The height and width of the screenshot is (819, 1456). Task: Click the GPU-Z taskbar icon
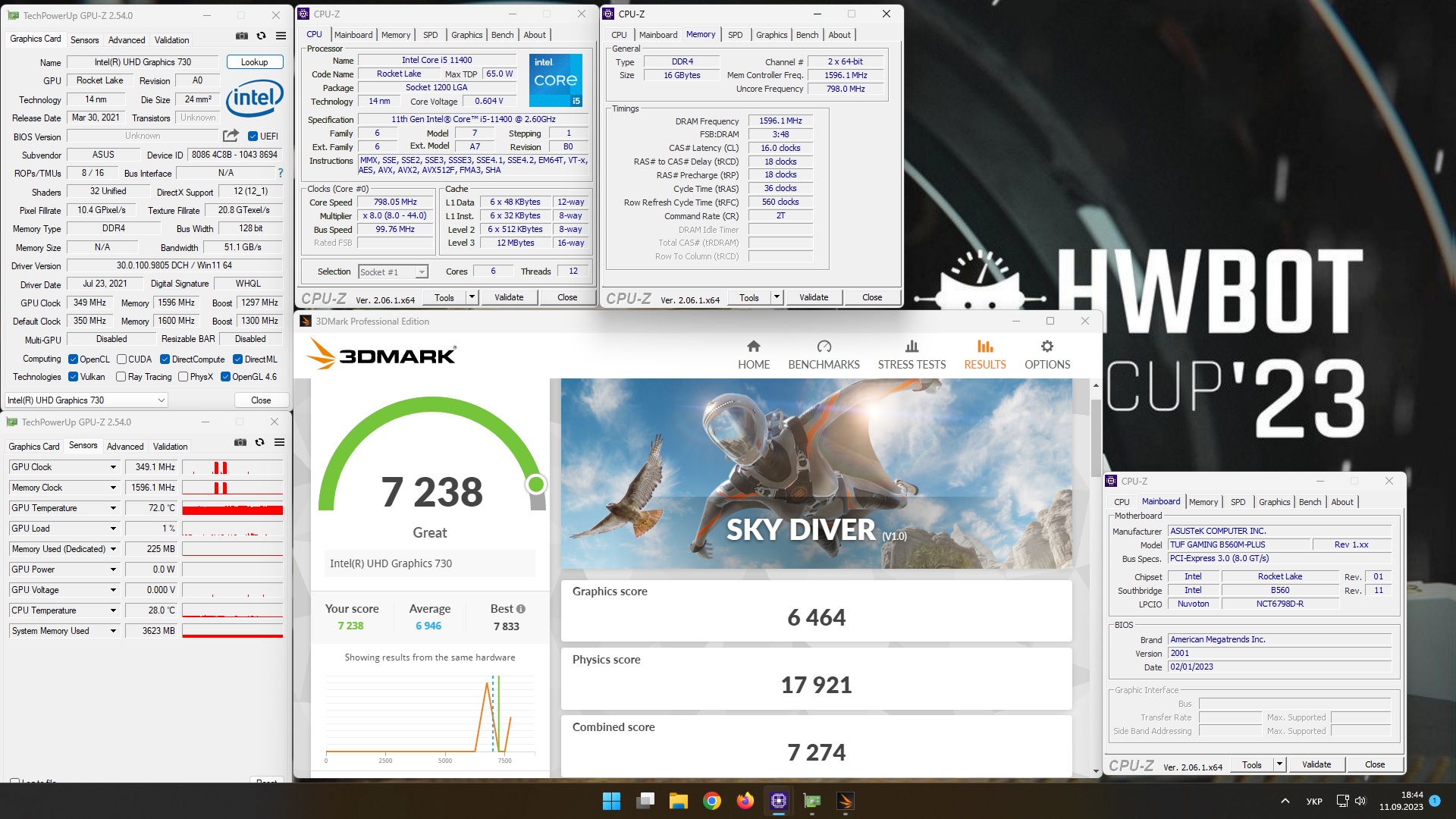point(812,801)
